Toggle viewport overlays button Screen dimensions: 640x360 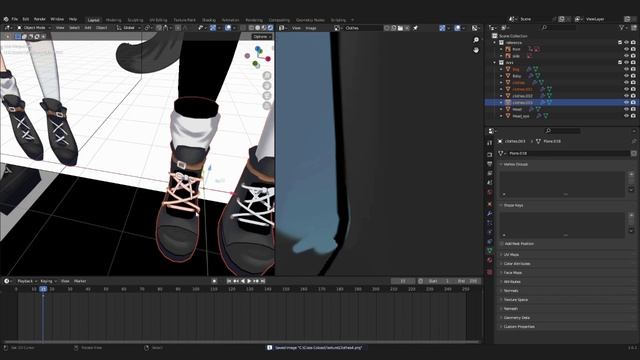point(228,28)
